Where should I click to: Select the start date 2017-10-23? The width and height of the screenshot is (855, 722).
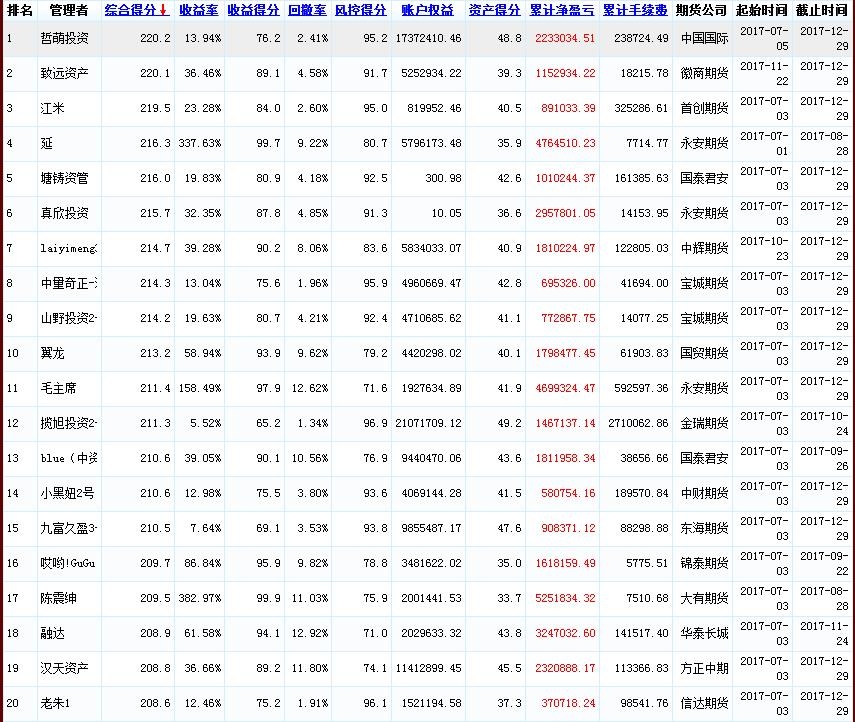coord(764,248)
